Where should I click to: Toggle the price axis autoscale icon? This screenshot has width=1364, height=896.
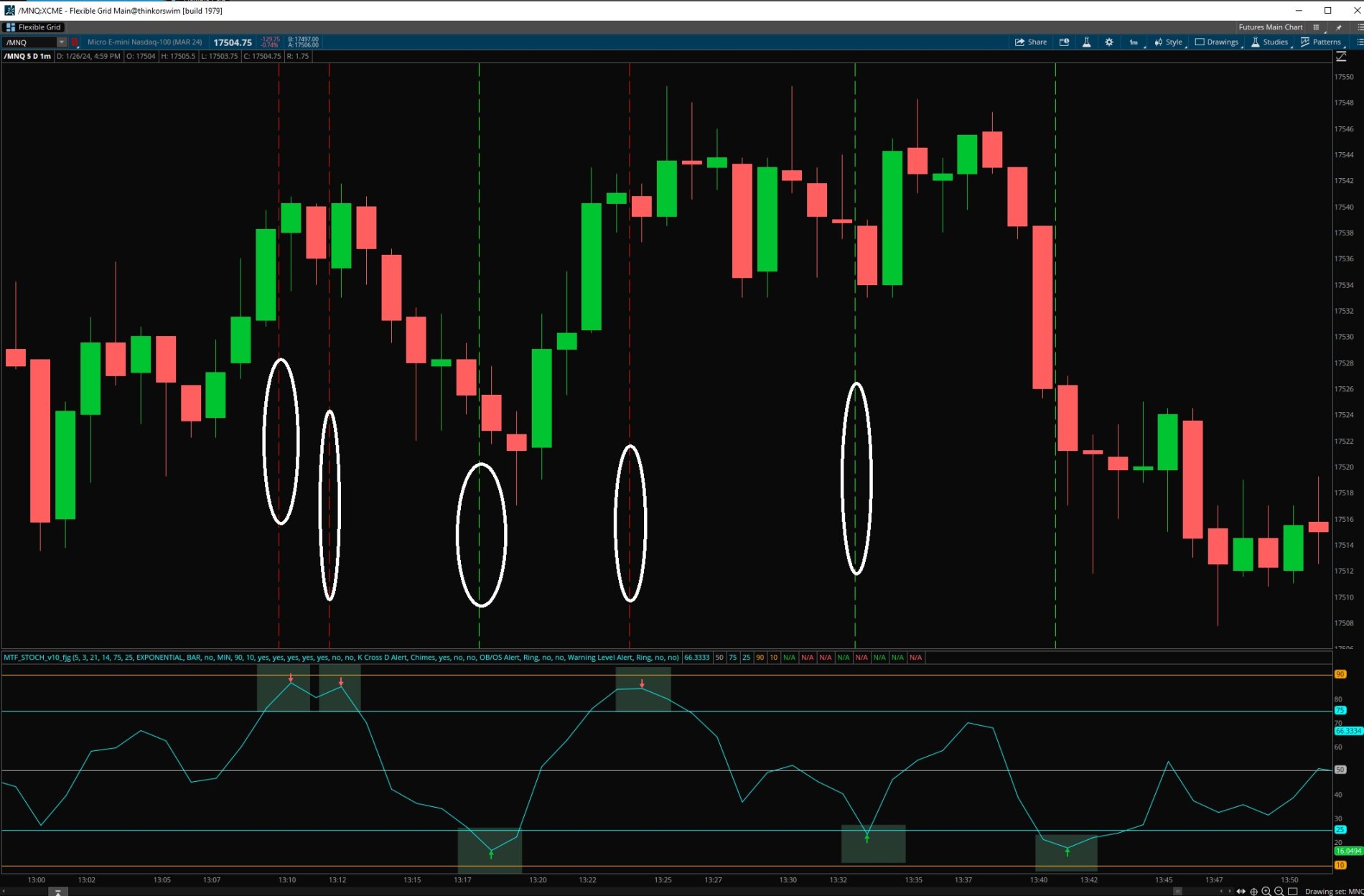(1341, 56)
